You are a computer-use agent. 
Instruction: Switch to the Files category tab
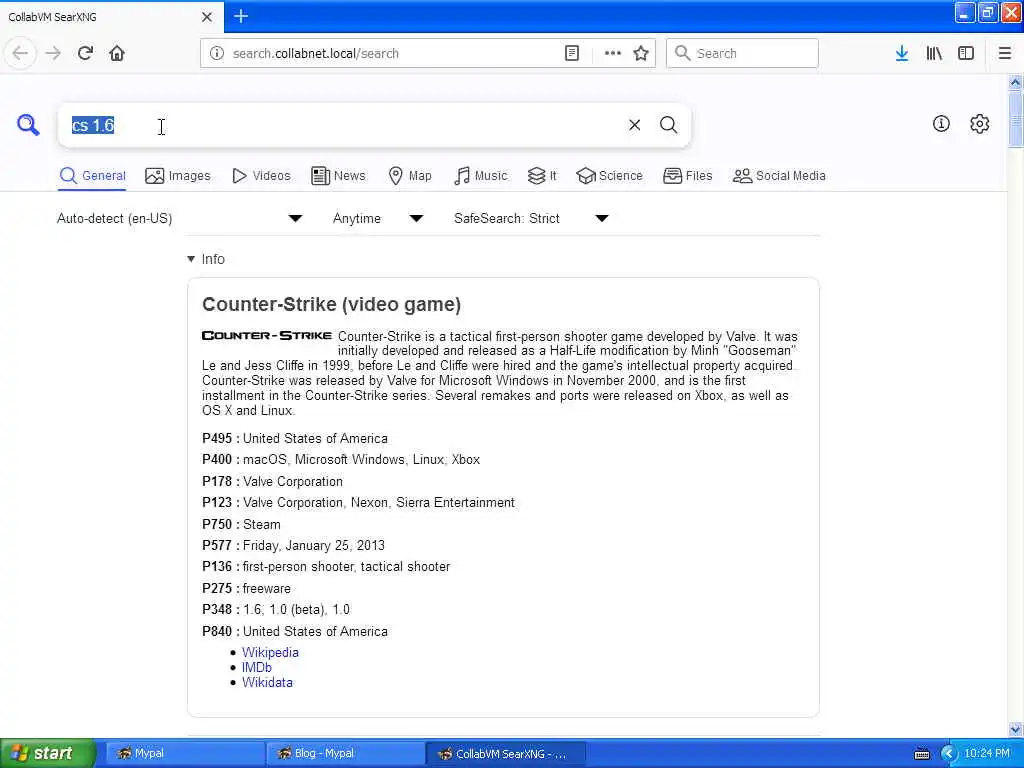pyautogui.click(x=688, y=176)
